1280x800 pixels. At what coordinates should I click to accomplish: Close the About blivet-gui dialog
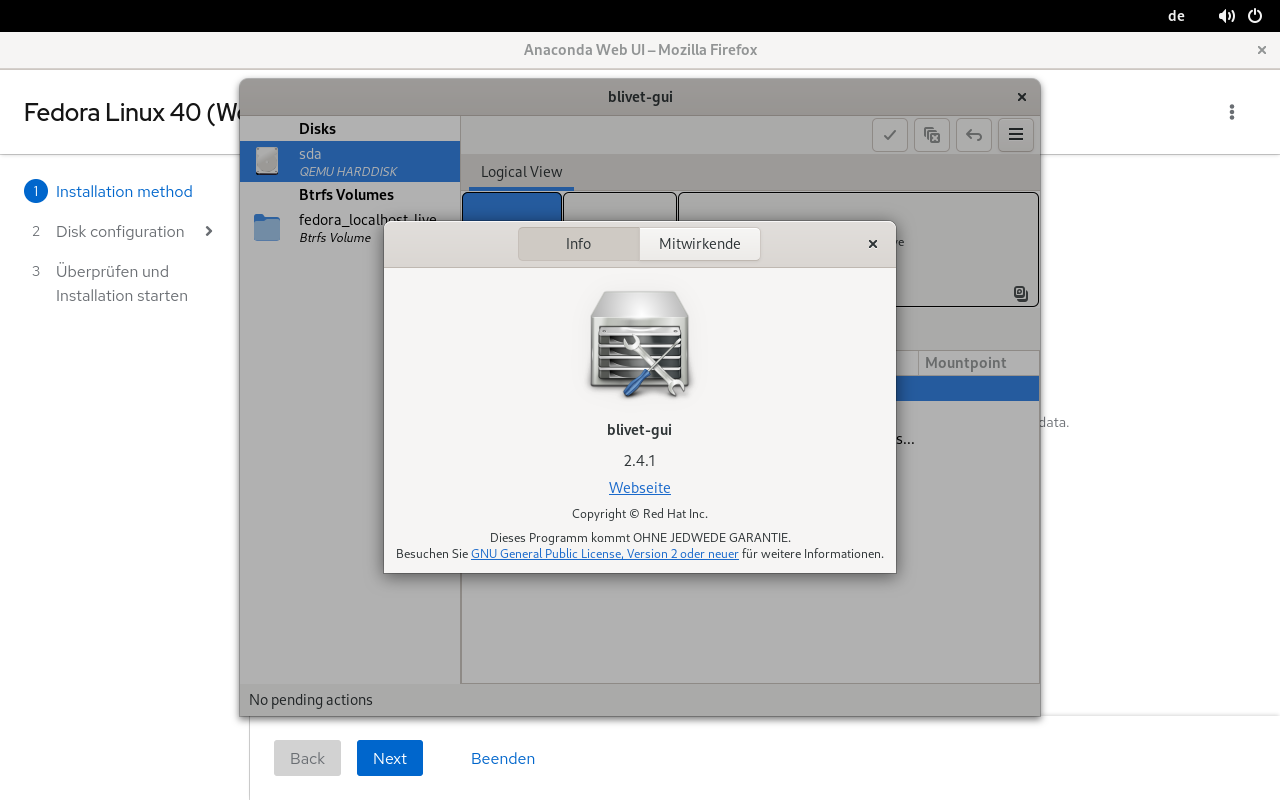click(873, 244)
